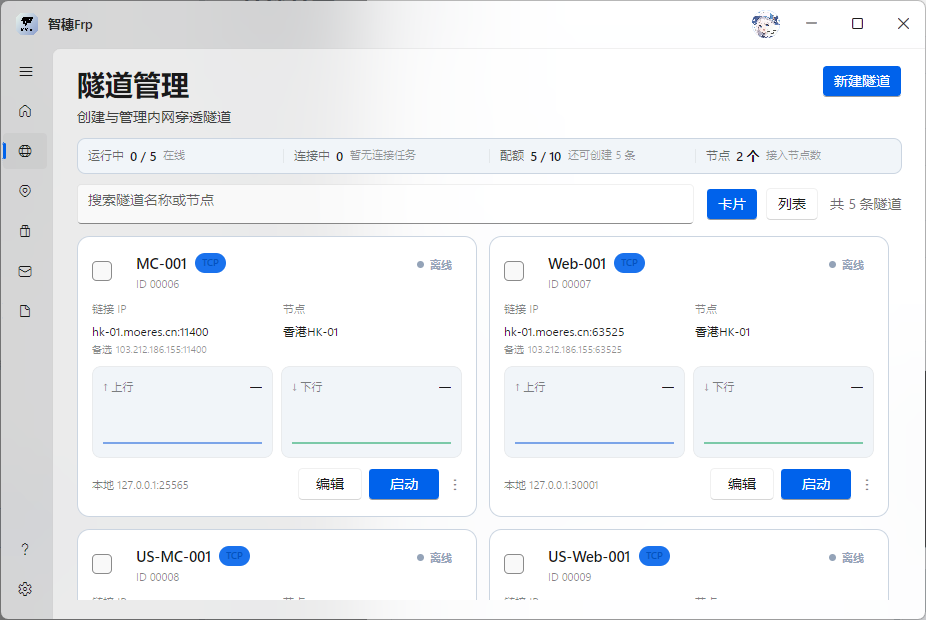Screen dimensions: 926x620
Task: Focus the tunnel search input field
Action: (x=385, y=204)
